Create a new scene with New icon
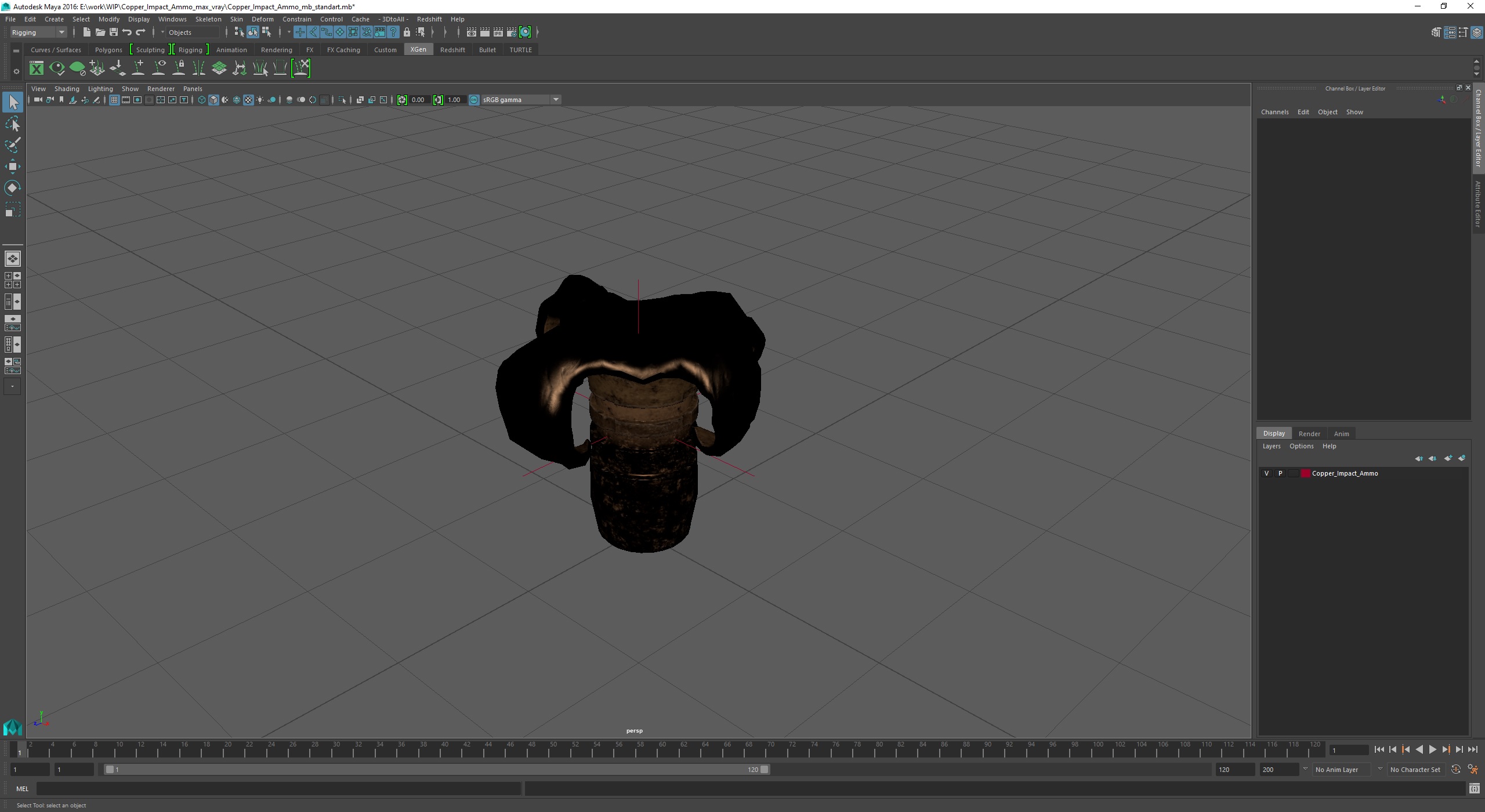Viewport: 1485px width, 812px height. [x=86, y=32]
